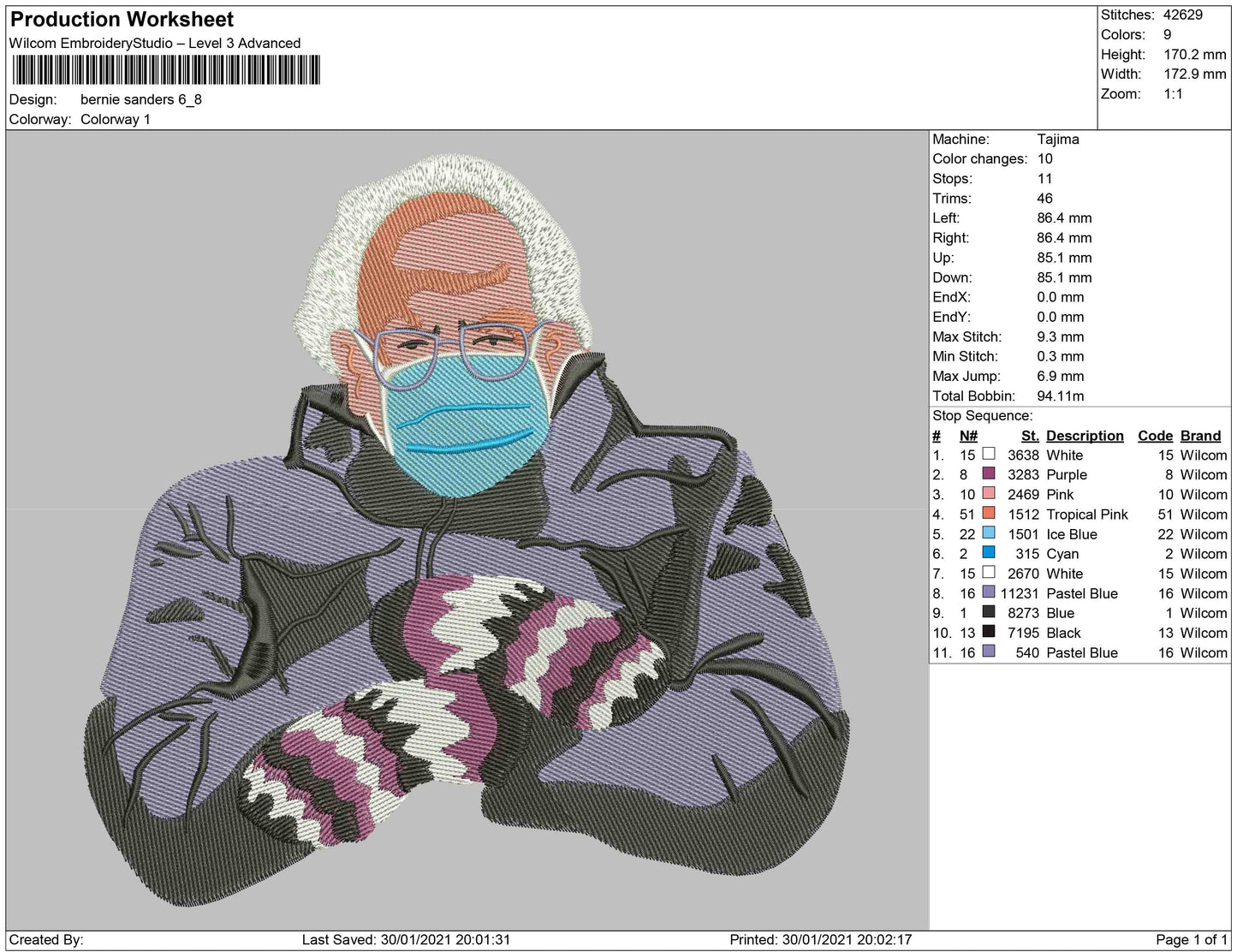
Task: Click the "Code" column header
Action: 1156,435
